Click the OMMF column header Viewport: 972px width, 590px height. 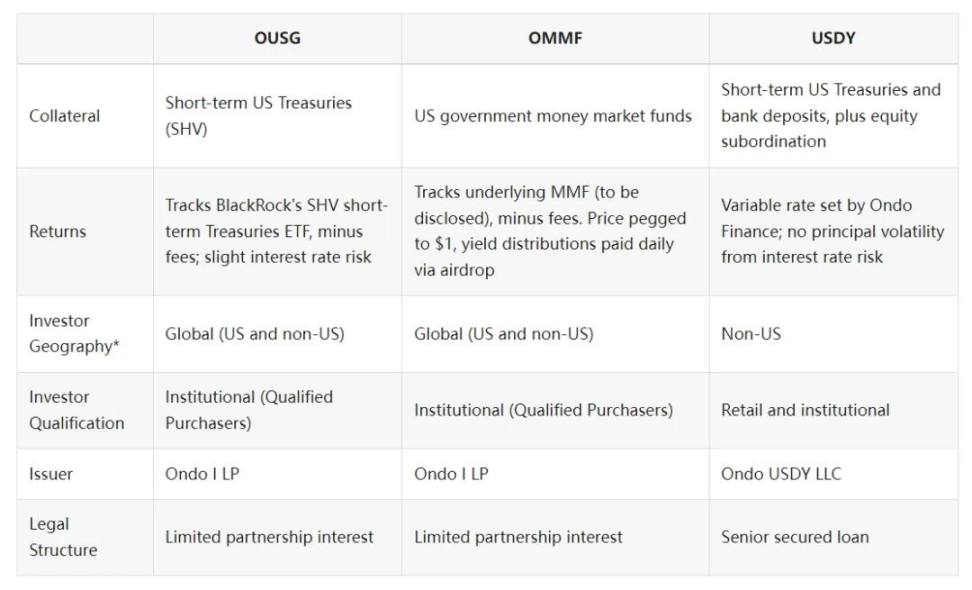pyautogui.click(x=555, y=39)
